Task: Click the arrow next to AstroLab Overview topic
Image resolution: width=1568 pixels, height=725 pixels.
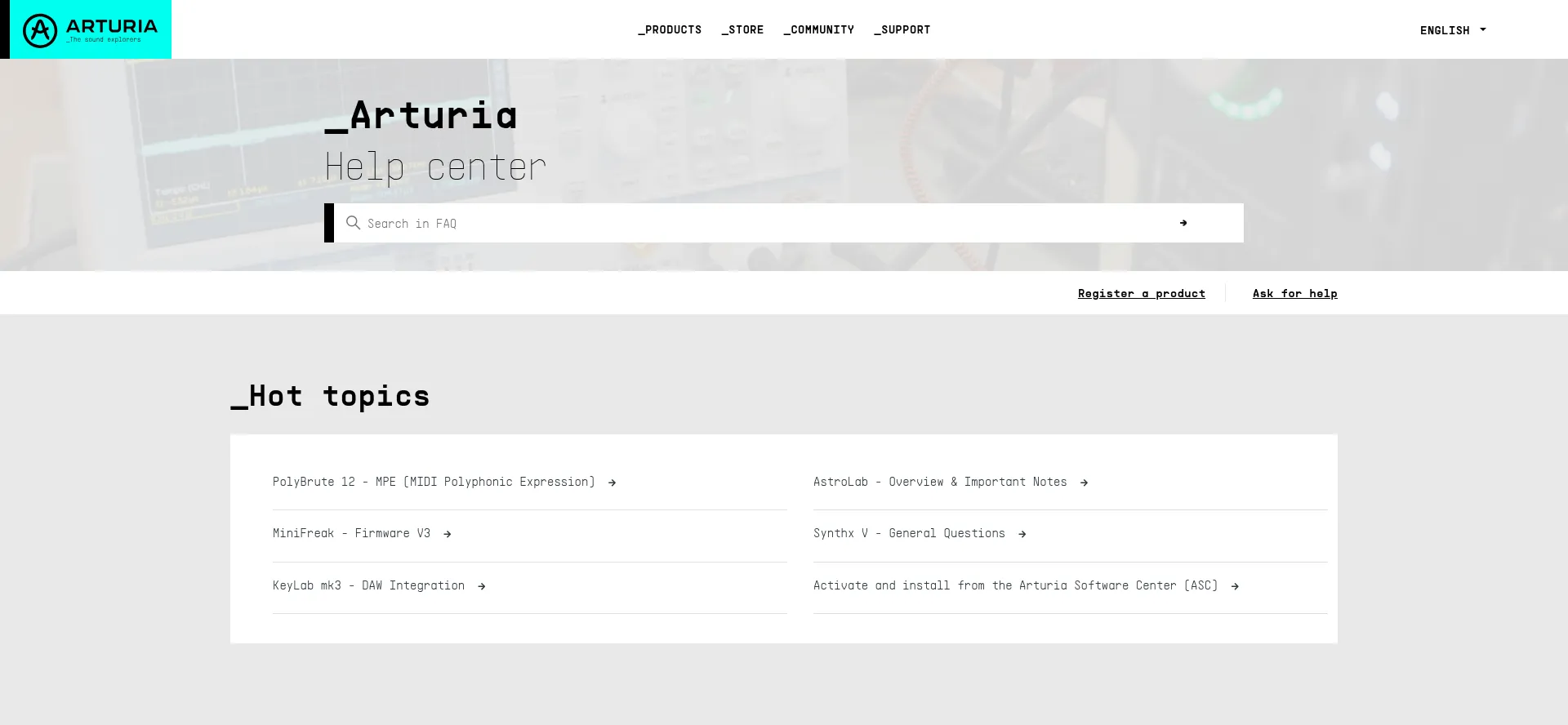Action: coord(1084,483)
